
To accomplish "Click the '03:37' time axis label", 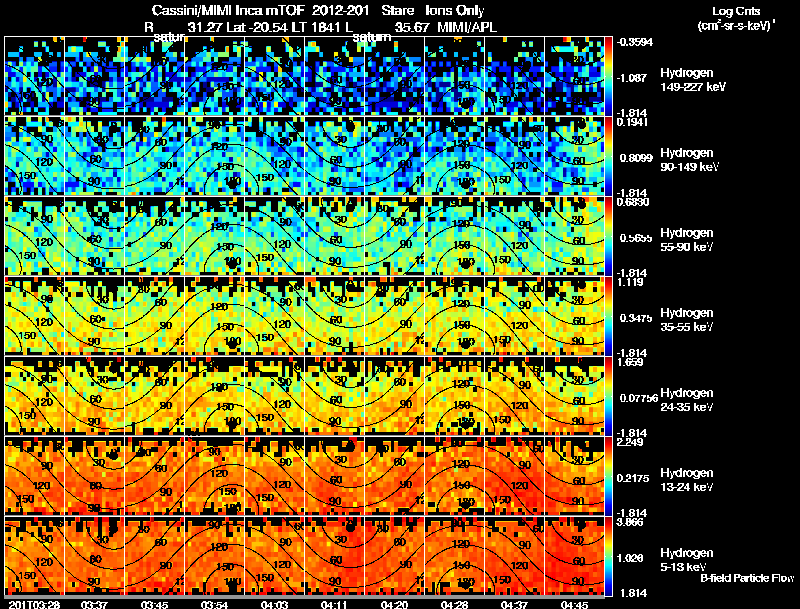I will (x=94, y=604).
